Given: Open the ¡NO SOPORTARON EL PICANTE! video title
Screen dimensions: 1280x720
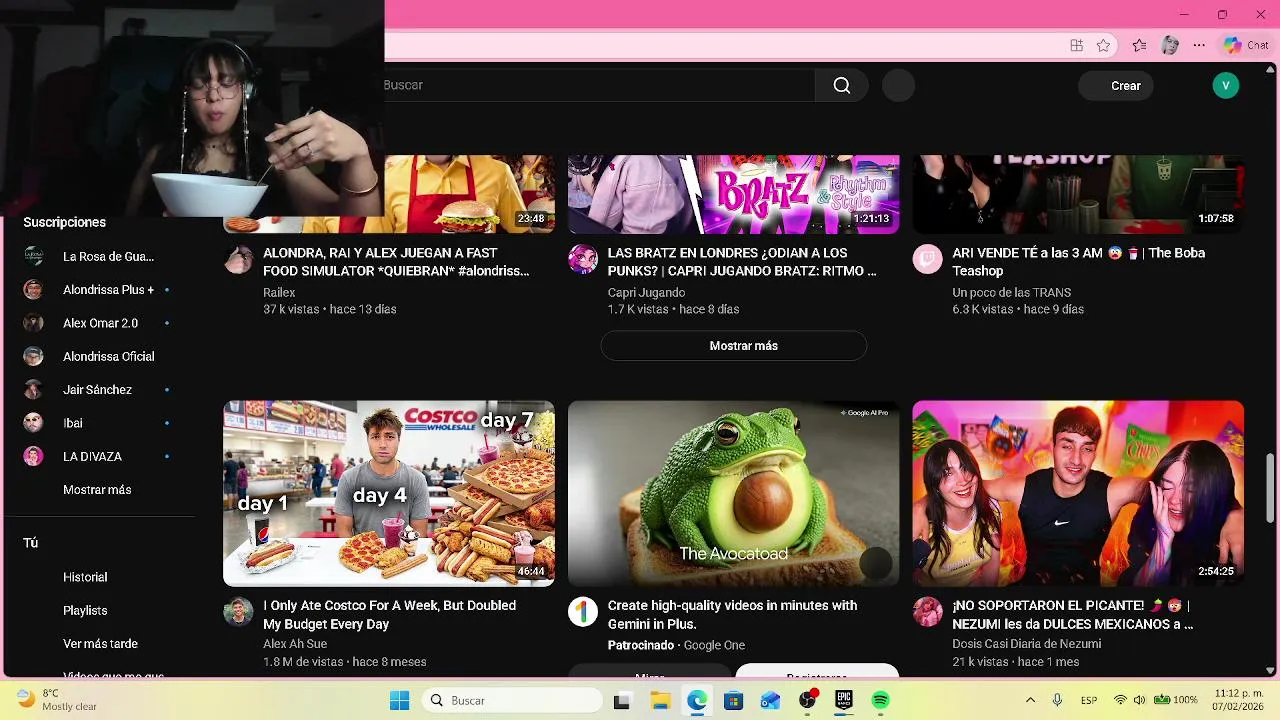Looking at the screenshot, I should tap(1073, 615).
